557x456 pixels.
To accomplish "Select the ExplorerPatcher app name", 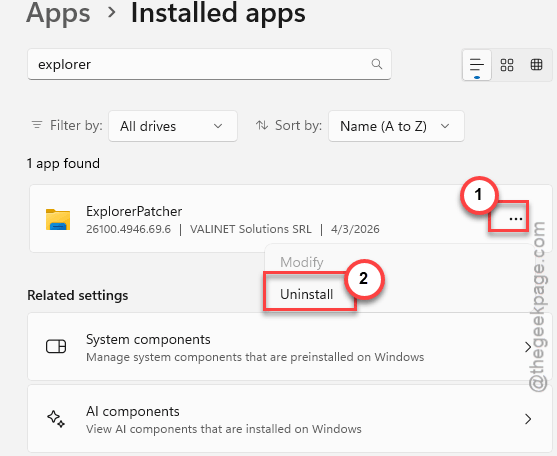I will pyautogui.click(x=134, y=211).
